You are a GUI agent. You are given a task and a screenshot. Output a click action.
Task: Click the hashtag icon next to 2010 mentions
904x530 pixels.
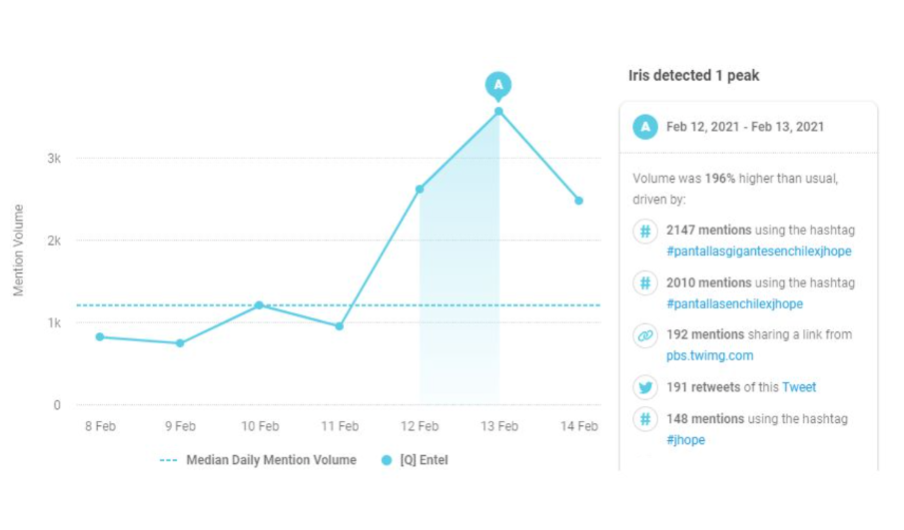coord(645,283)
